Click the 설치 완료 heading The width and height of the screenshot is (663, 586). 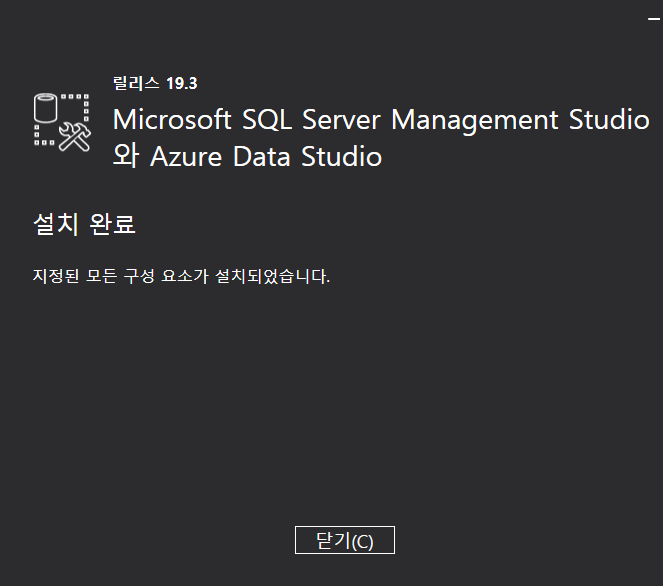[84, 223]
